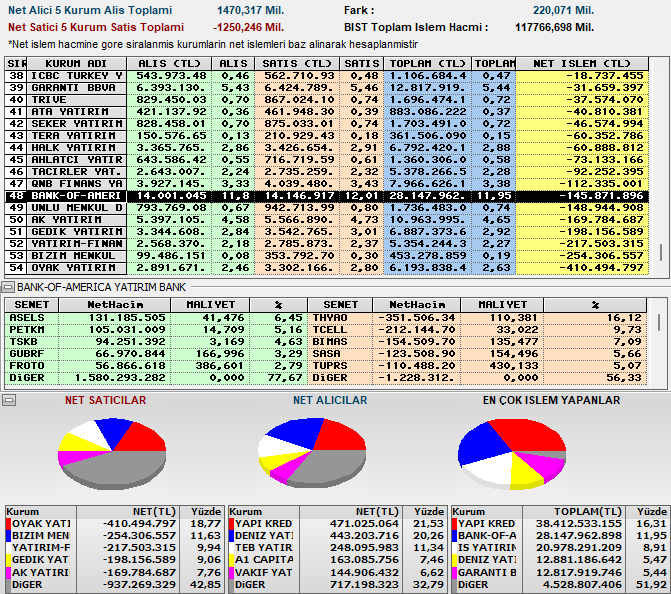The width and height of the screenshot is (671, 594).
Task: Select the AHLATCI YATIR row
Action: coord(327,160)
